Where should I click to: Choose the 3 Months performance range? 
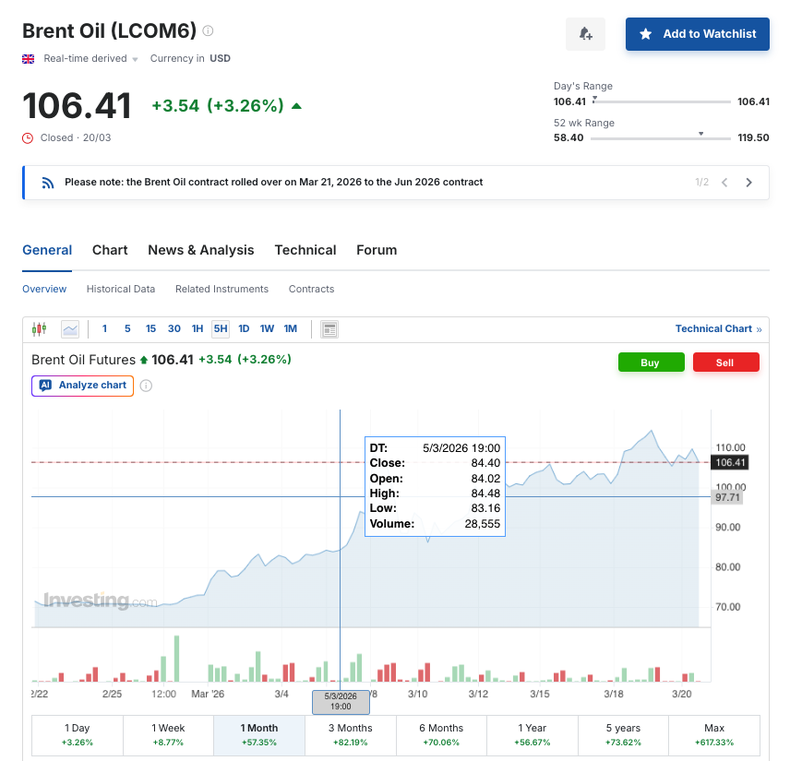[350, 735]
